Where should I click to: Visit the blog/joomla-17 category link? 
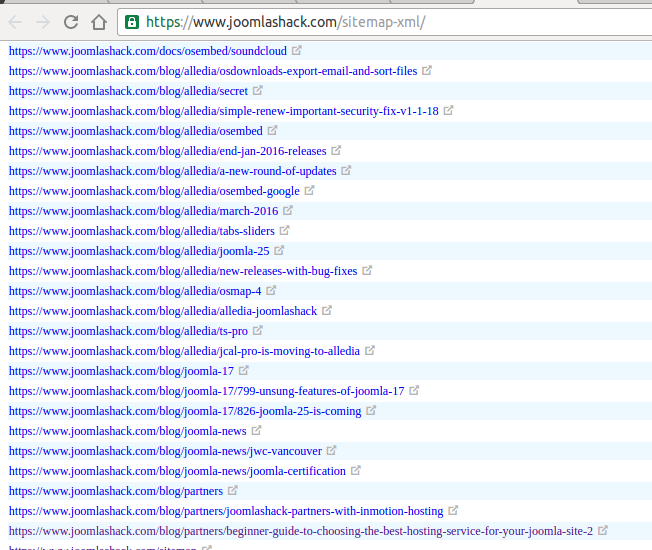click(121, 371)
